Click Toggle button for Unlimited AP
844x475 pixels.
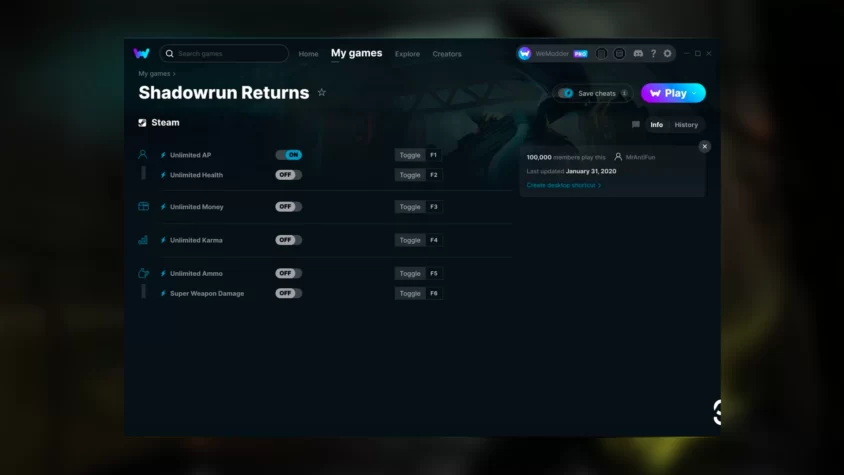pos(410,155)
